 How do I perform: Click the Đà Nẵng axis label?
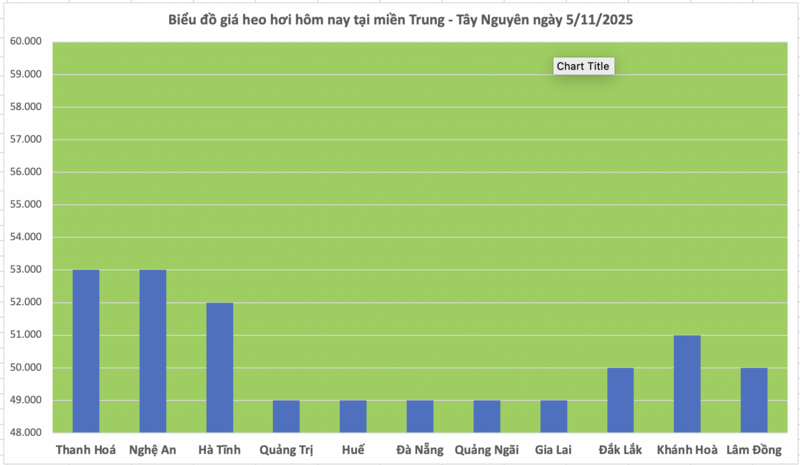pos(420,450)
